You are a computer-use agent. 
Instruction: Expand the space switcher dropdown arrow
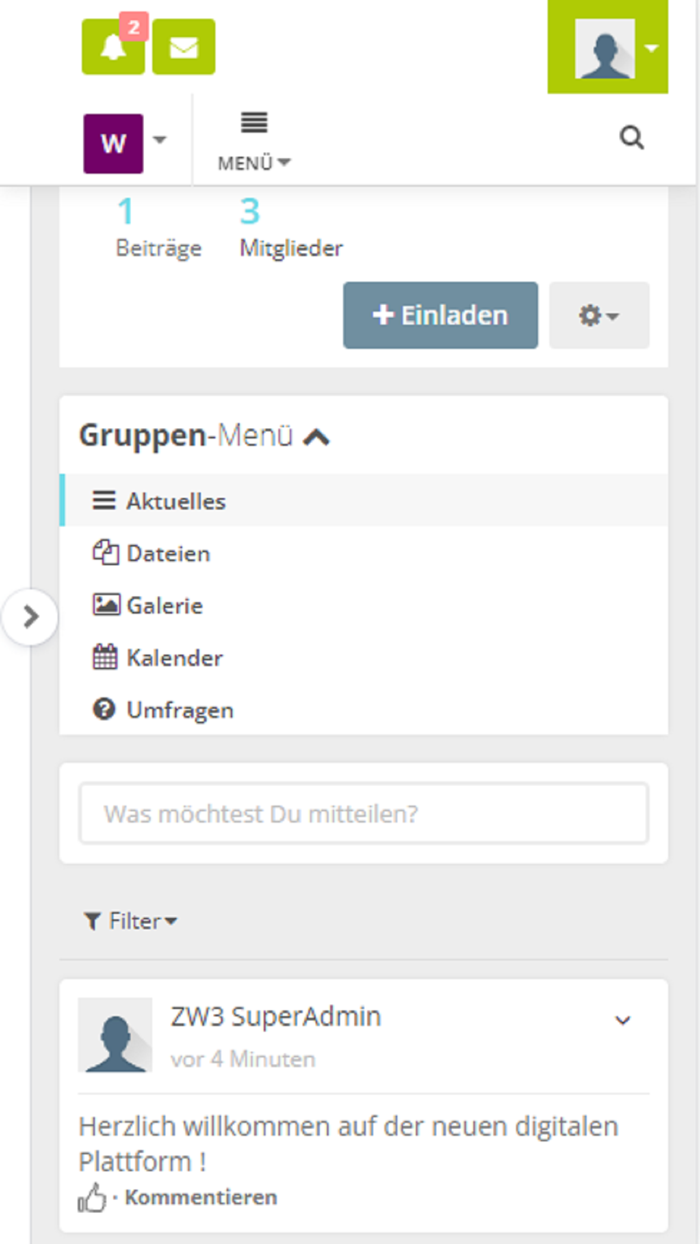[x=160, y=140]
